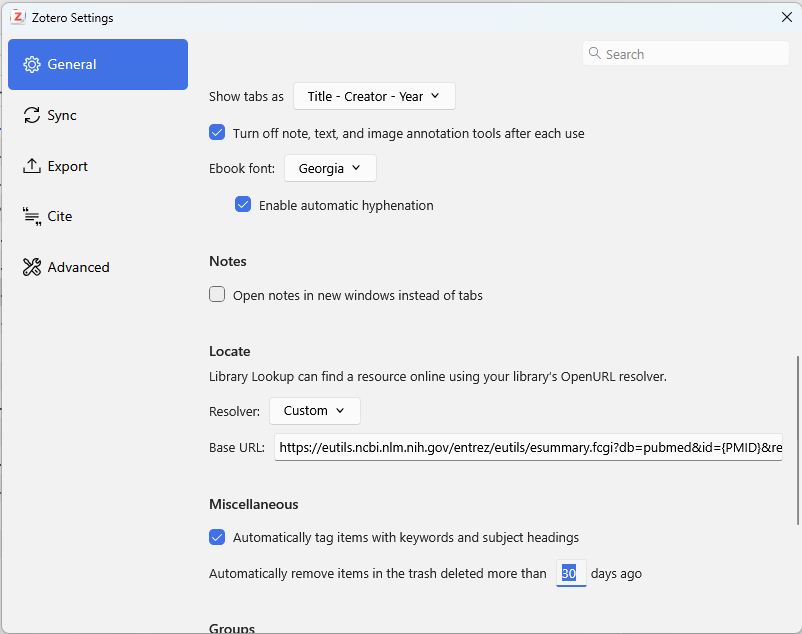This screenshot has height=634, width=802.
Task: Click the Zotero logo in title bar
Action: point(18,17)
